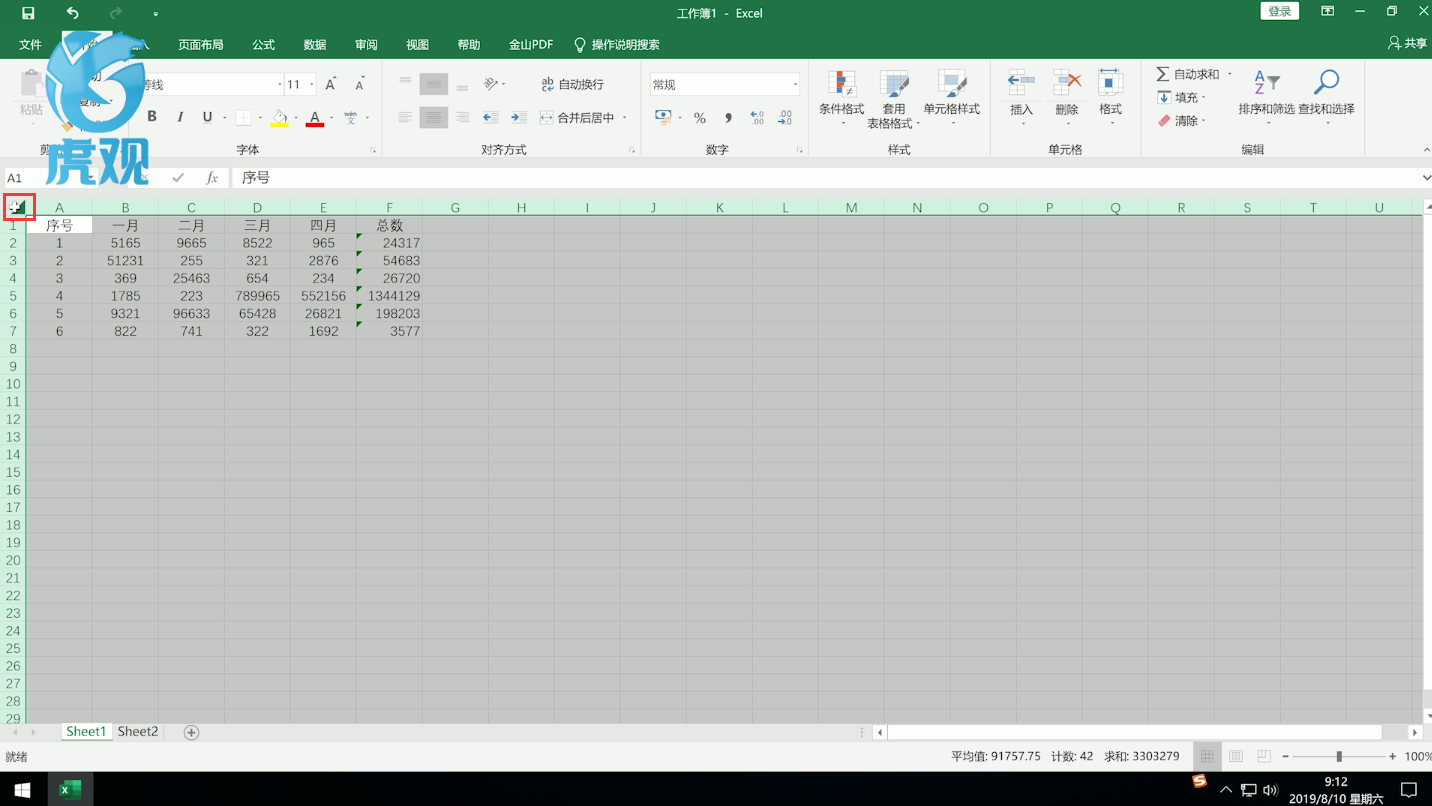Click the 共享 share button
Image resolution: width=1432 pixels, height=806 pixels.
click(1408, 44)
